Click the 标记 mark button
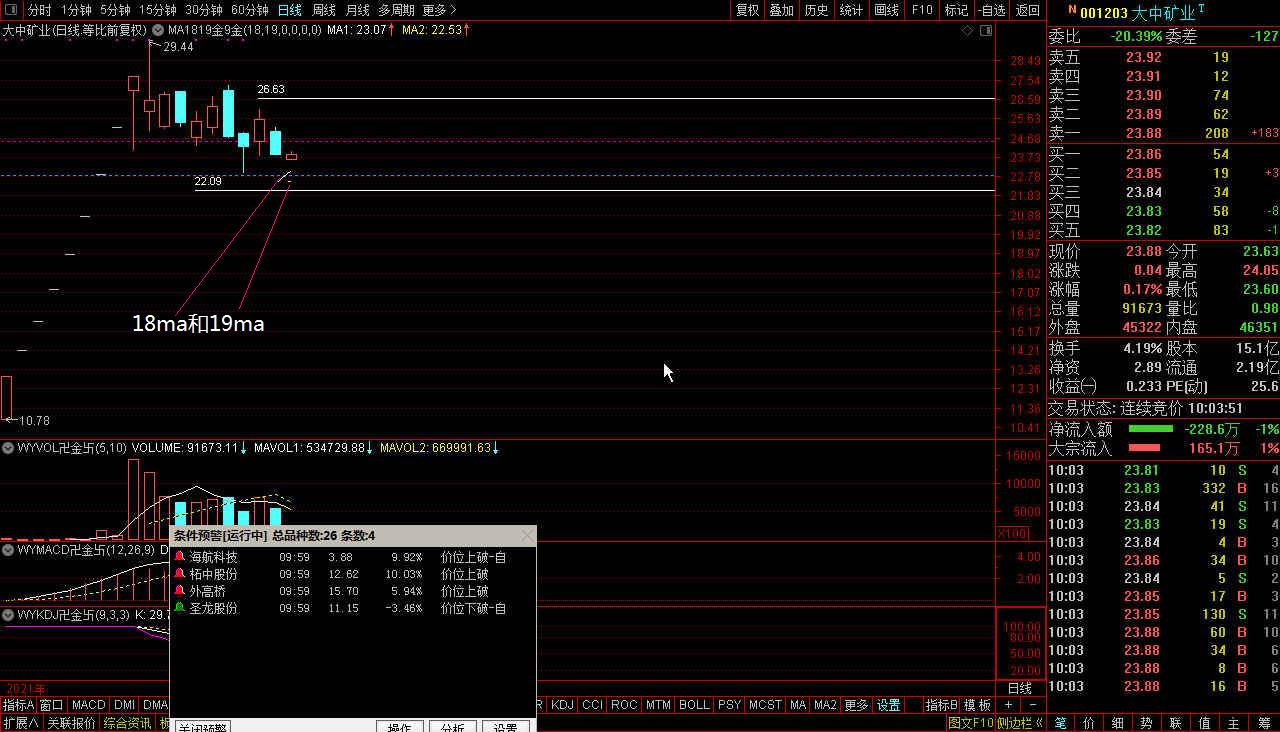The height and width of the screenshot is (732, 1280). point(956,10)
